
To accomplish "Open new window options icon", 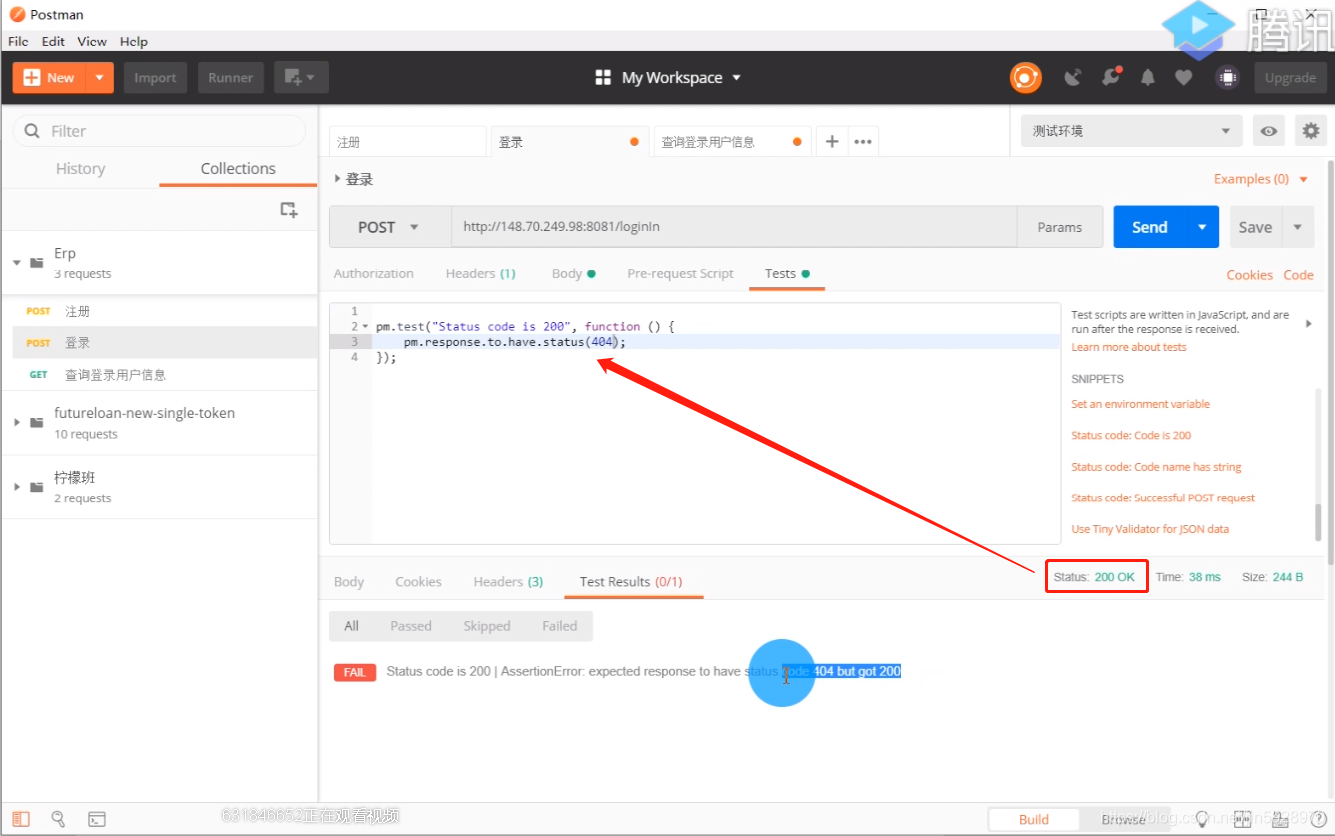I will click(301, 78).
